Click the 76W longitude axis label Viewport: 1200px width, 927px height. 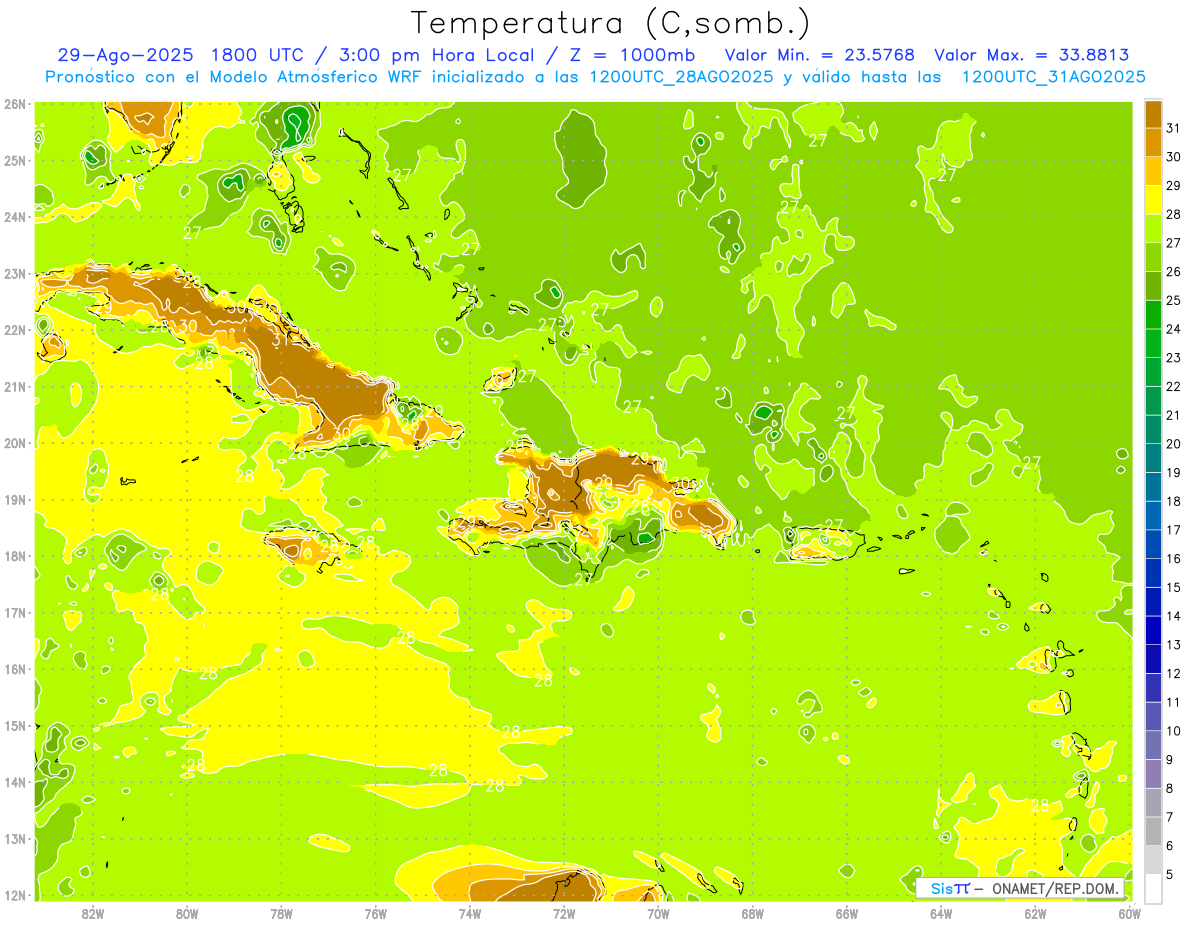376,913
